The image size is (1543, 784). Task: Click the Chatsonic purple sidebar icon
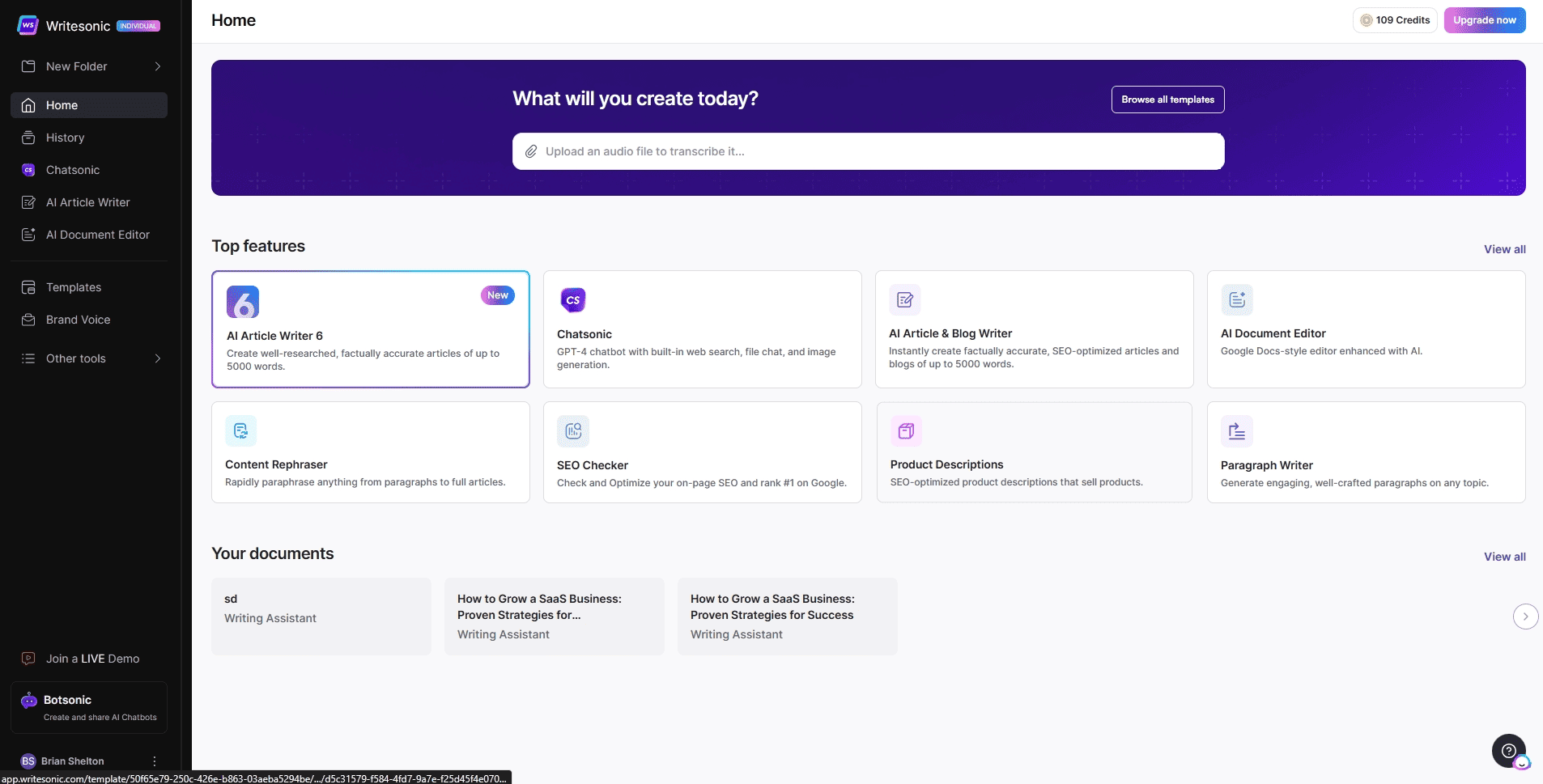click(28, 170)
